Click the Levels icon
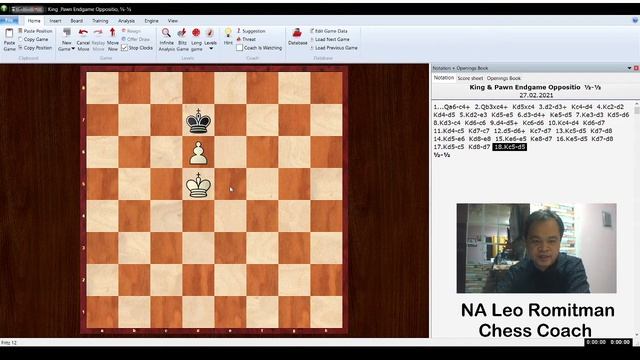Image resolution: width=640 pixels, height=360 pixels. point(210,33)
